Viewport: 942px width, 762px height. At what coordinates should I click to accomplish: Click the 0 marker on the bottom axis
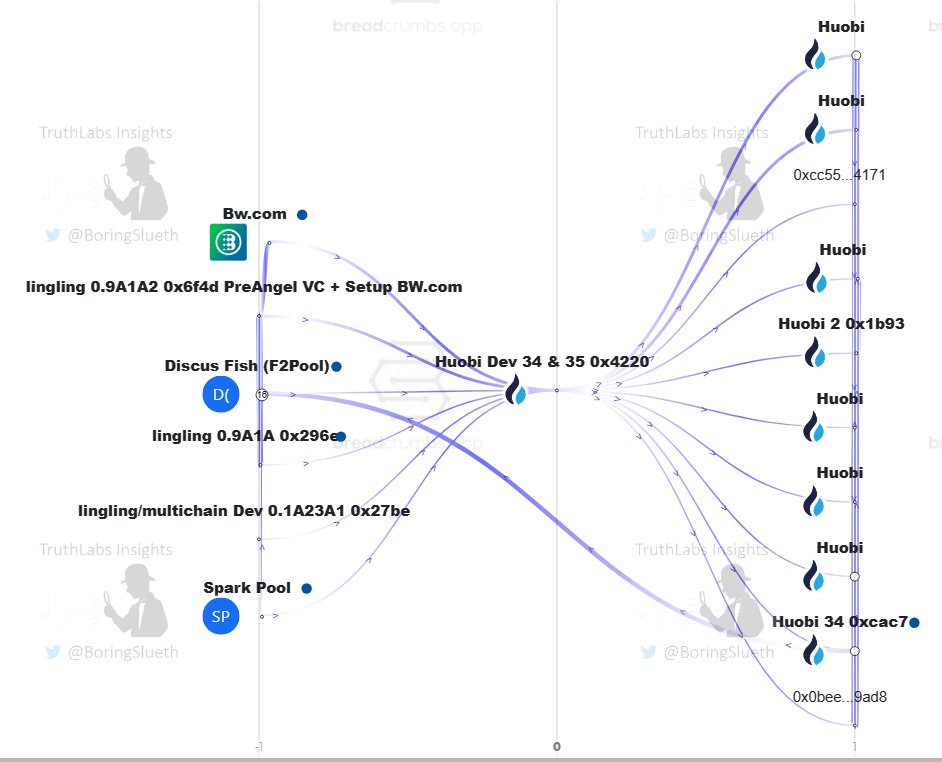(x=557, y=746)
